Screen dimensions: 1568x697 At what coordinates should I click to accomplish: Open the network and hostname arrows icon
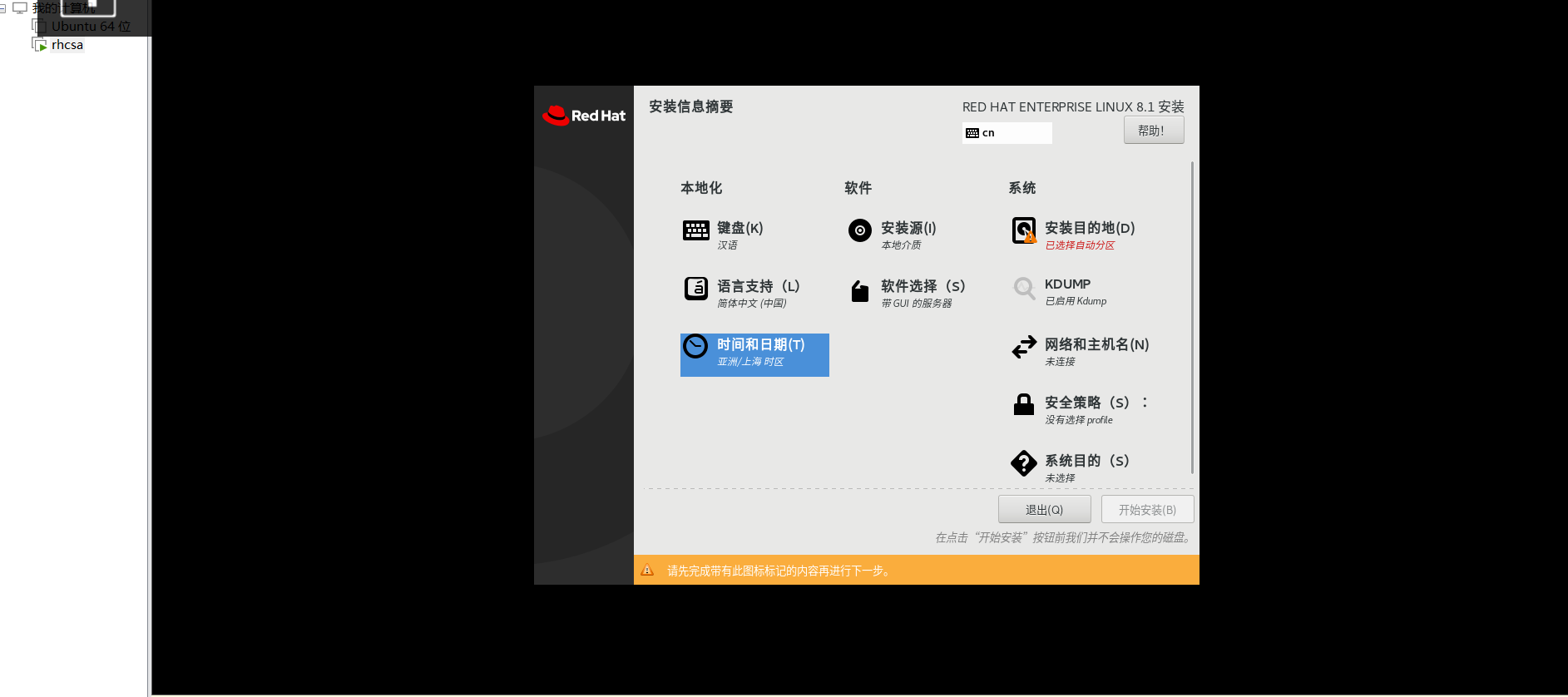1024,347
